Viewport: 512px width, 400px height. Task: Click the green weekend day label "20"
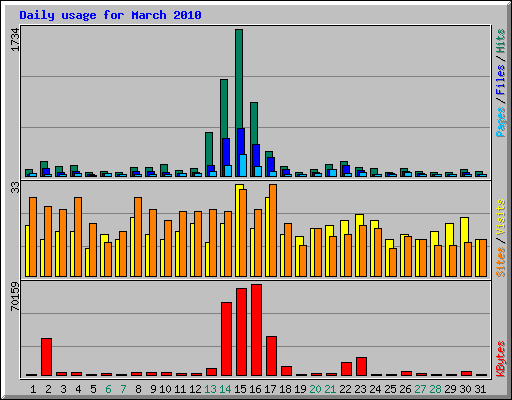point(315,389)
